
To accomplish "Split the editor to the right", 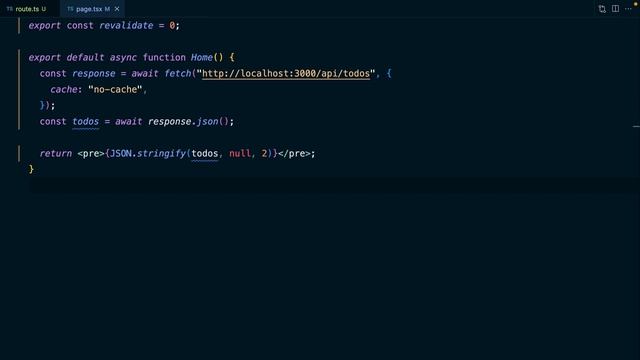I will (615, 9).
